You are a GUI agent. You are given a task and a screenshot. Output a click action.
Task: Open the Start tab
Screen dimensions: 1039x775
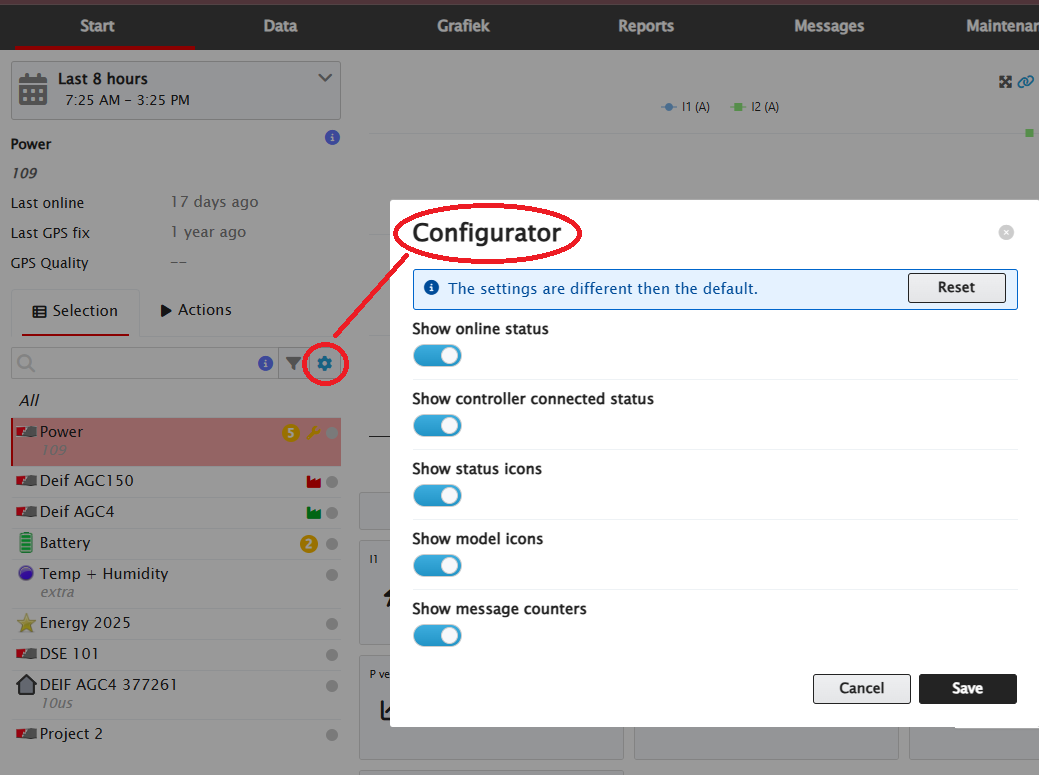tap(97, 26)
